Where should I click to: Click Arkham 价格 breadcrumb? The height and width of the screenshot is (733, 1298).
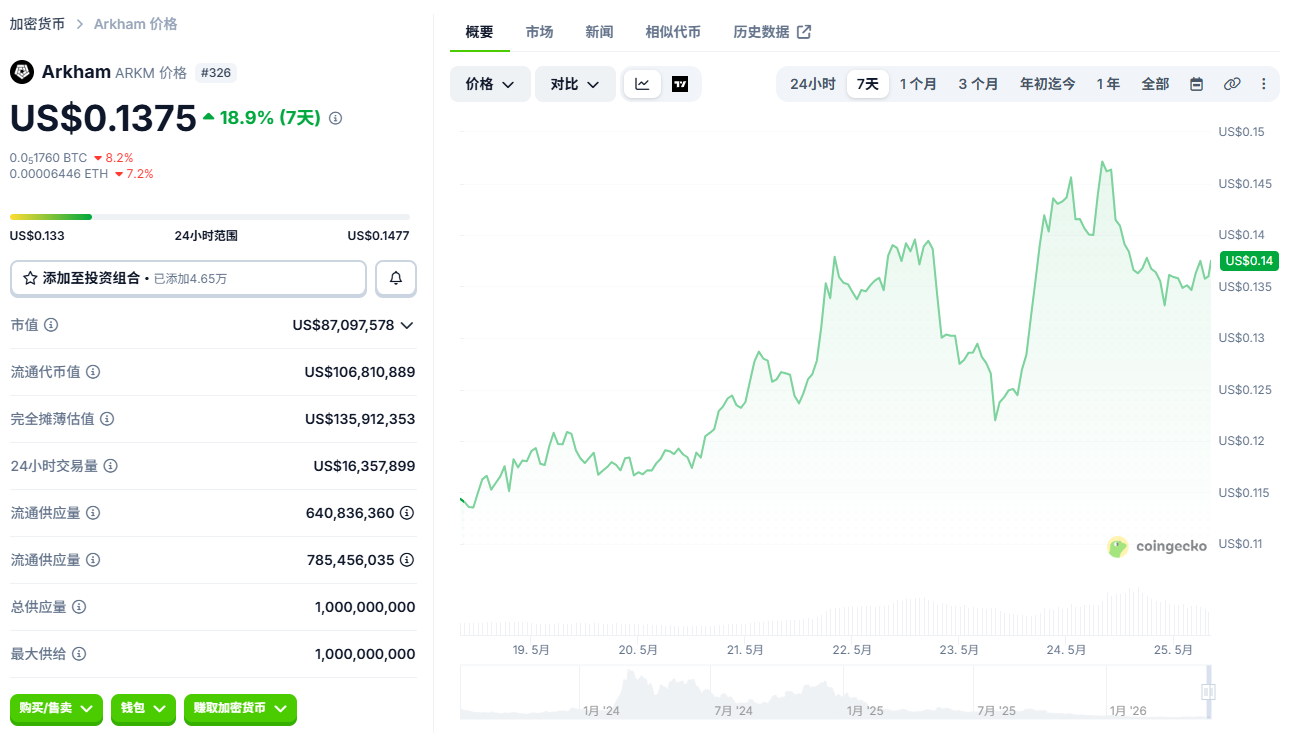pos(135,23)
